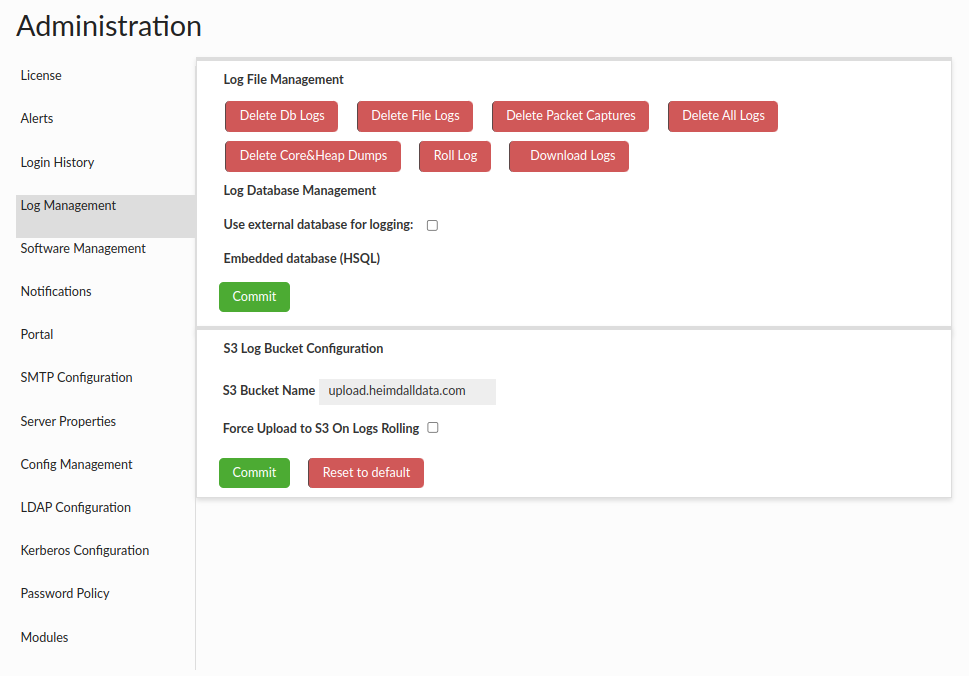Image resolution: width=969 pixels, height=676 pixels.
Task: Click the Delete Db Logs button
Action: 281,116
